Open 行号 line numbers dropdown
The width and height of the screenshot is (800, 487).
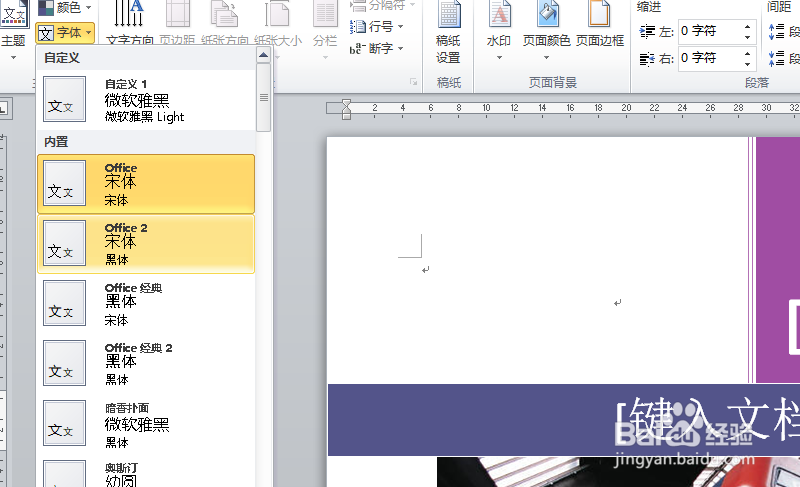(x=377, y=26)
